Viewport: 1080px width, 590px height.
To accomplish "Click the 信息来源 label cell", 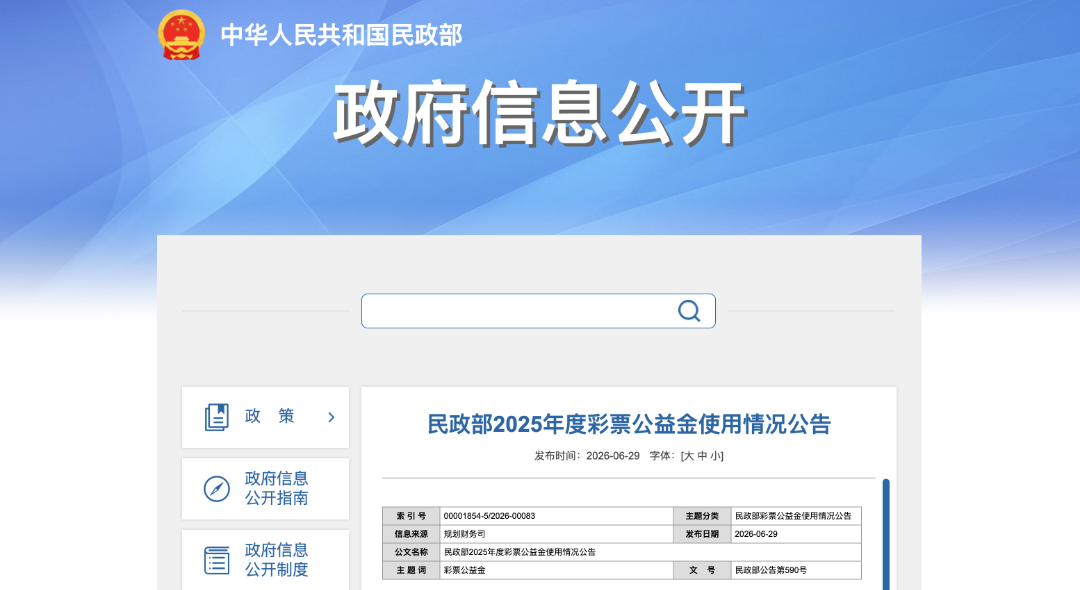I will 411,534.
